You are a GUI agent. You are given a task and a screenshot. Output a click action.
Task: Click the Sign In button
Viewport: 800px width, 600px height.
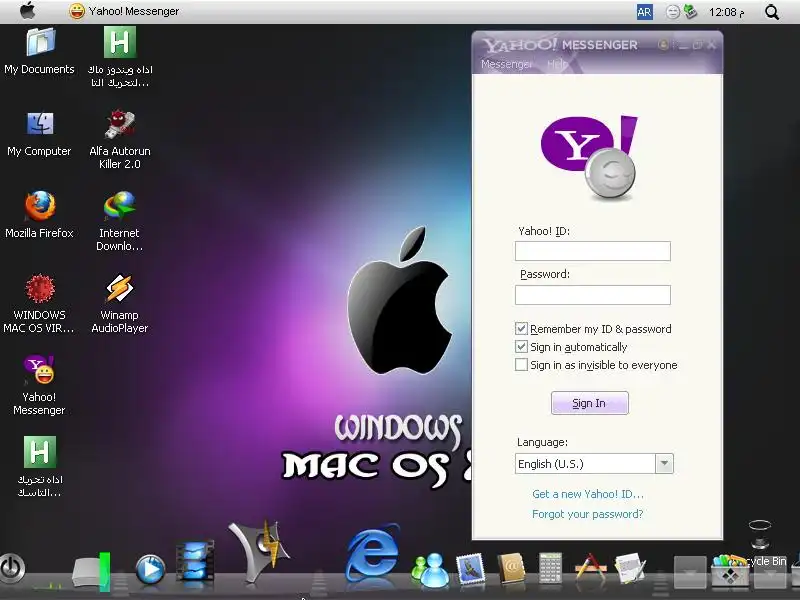coord(590,403)
